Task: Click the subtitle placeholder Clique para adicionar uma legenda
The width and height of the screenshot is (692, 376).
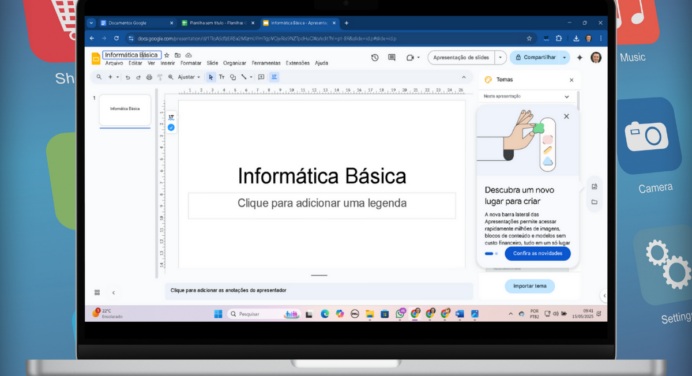Action: click(x=322, y=205)
